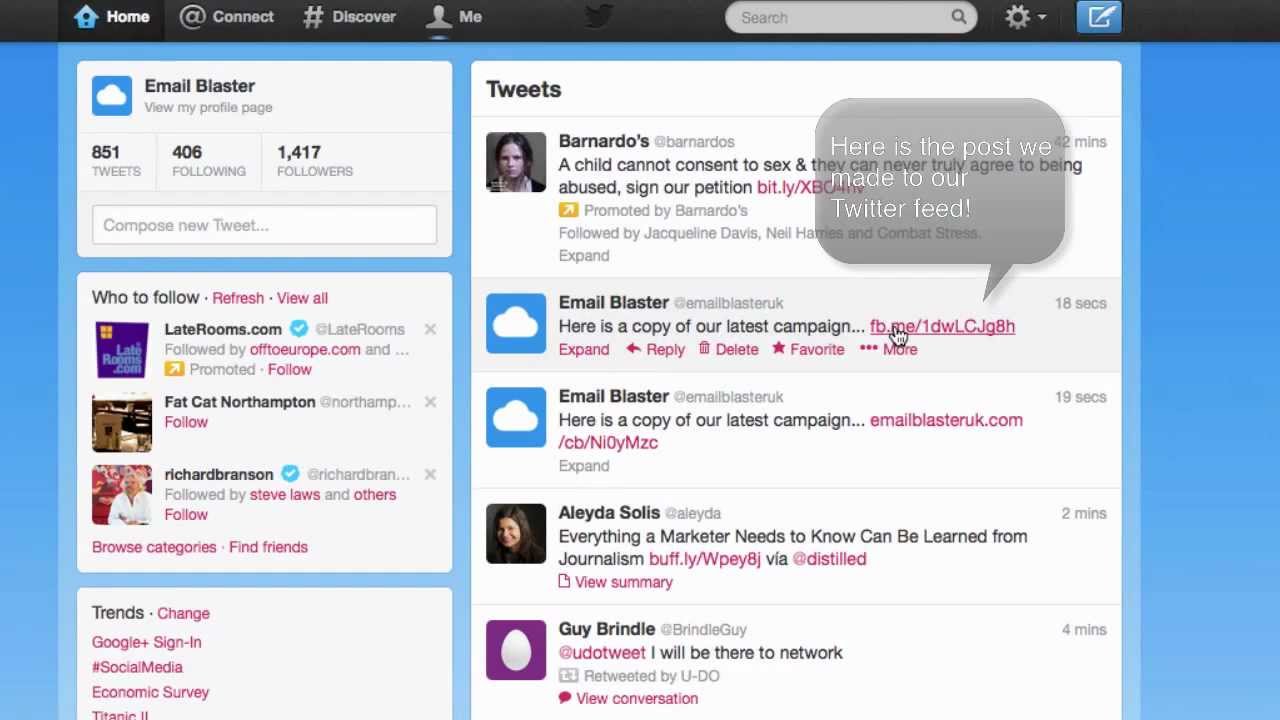The image size is (1280, 720).
Task: View the 851 Tweets count
Action: tap(116, 160)
